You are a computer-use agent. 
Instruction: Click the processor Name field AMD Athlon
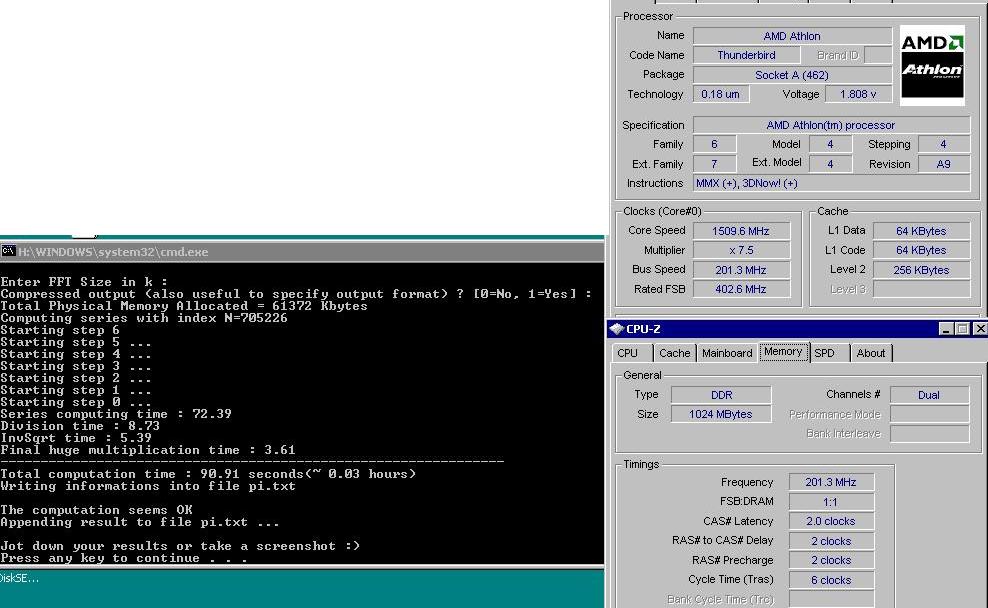(792, 36)
